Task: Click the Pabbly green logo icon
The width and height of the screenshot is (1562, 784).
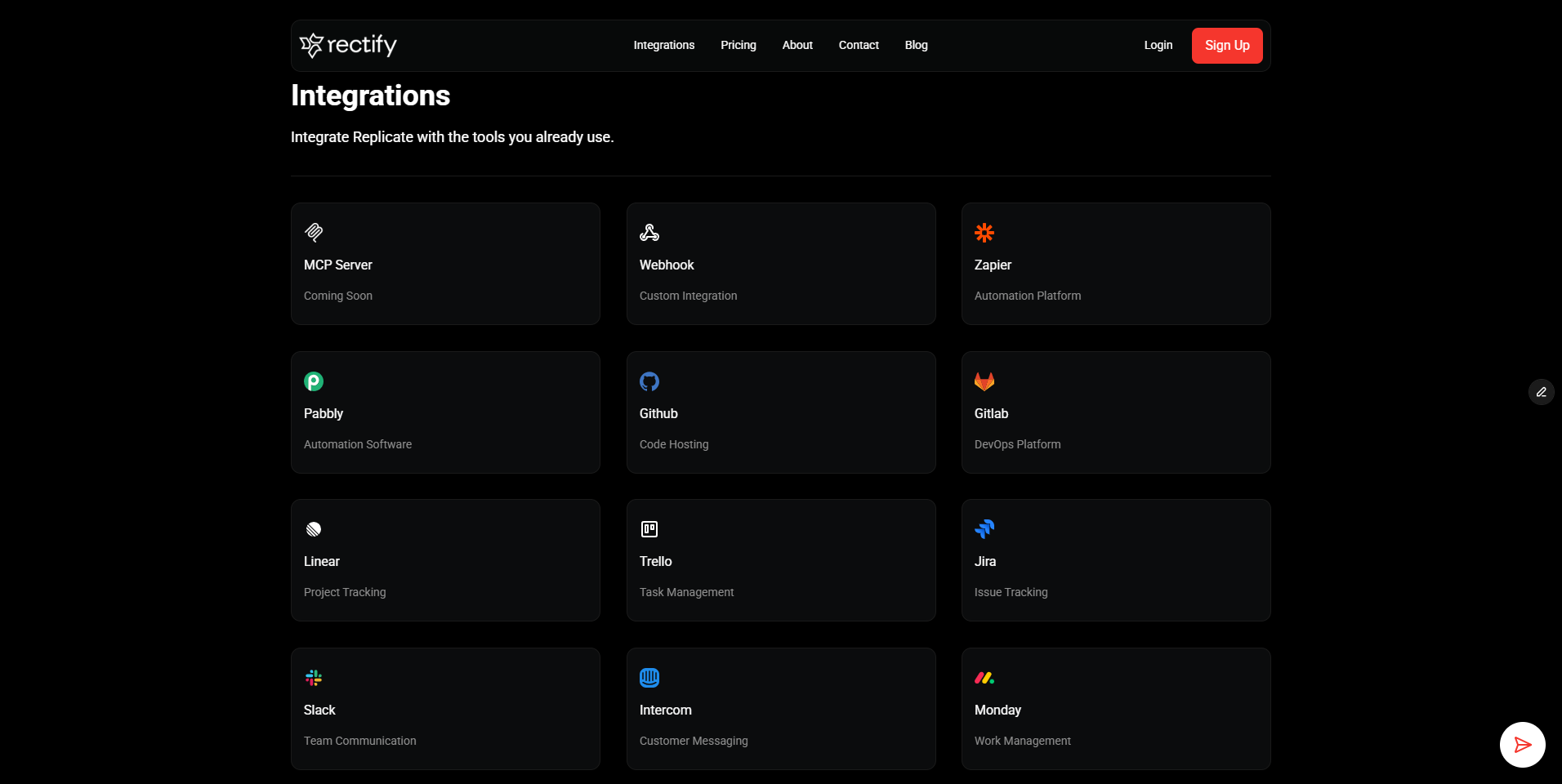Action: [314, 381]
